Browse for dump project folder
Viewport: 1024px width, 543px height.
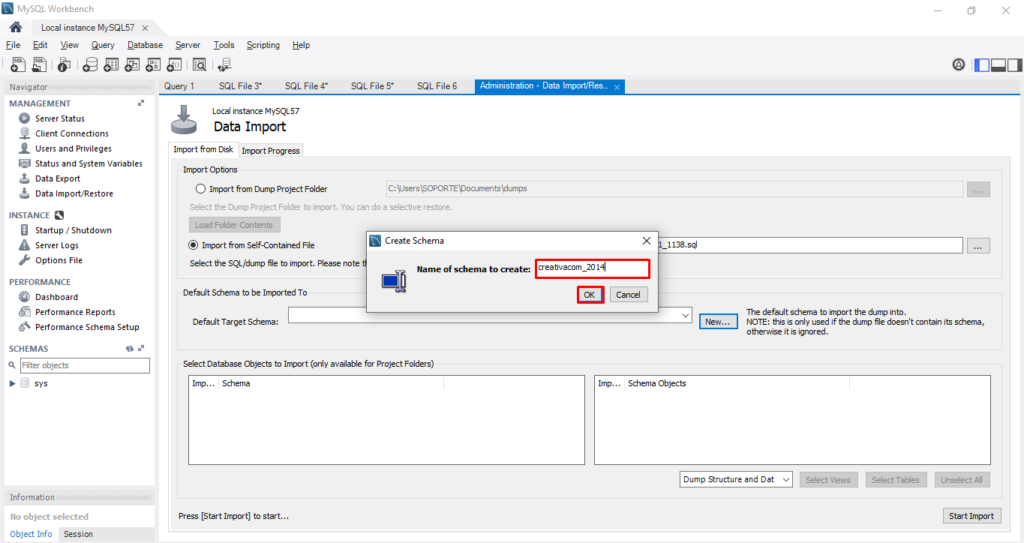[978, 189]
